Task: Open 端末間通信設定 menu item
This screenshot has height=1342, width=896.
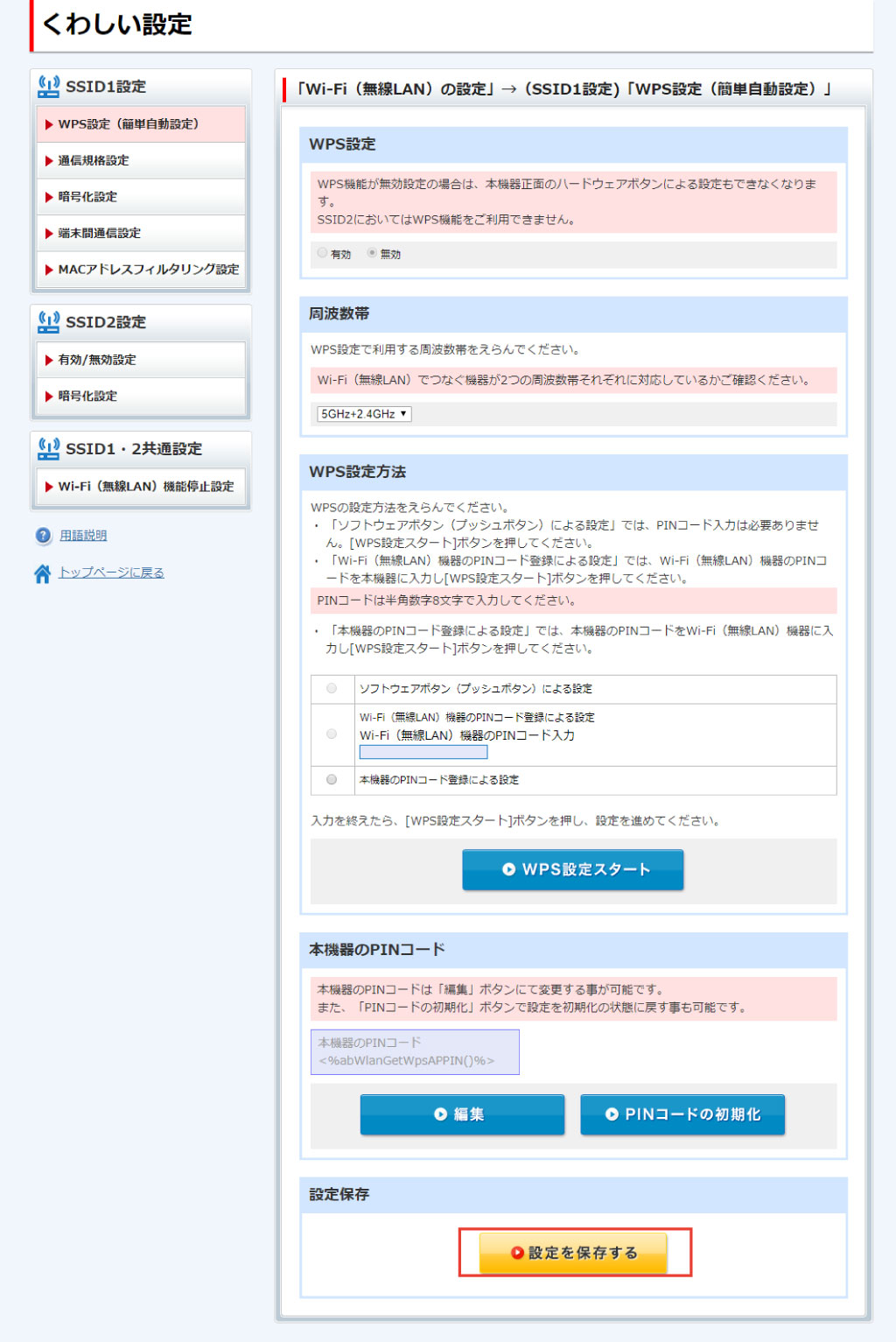Action: pos(141,234)
